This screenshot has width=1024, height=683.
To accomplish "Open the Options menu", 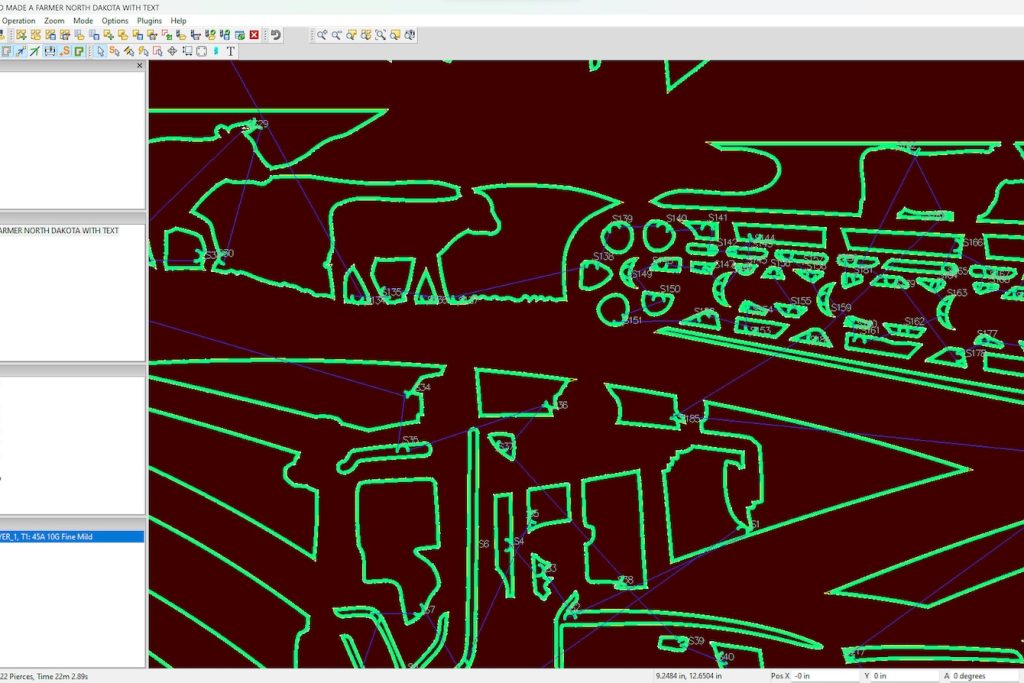I will [115, 20].
